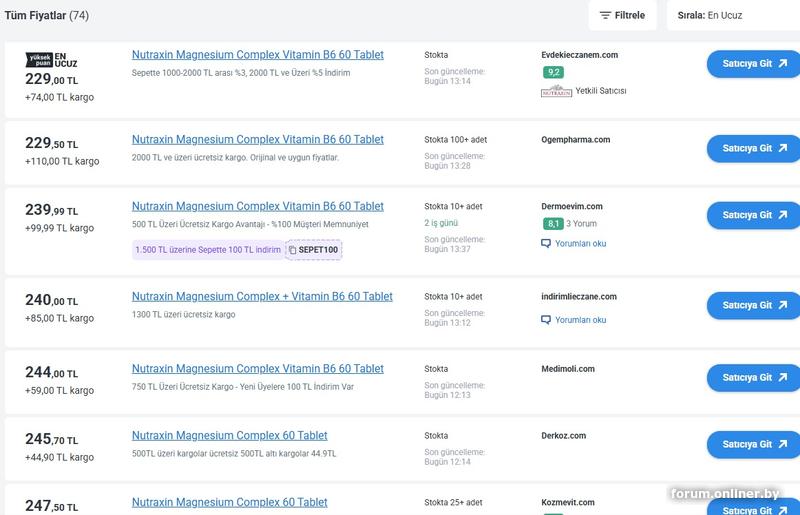The width and height of the screenshot is (800, 515).
Task: Click the Dermoevim.com seller name
Action: [x=572, y=207]
